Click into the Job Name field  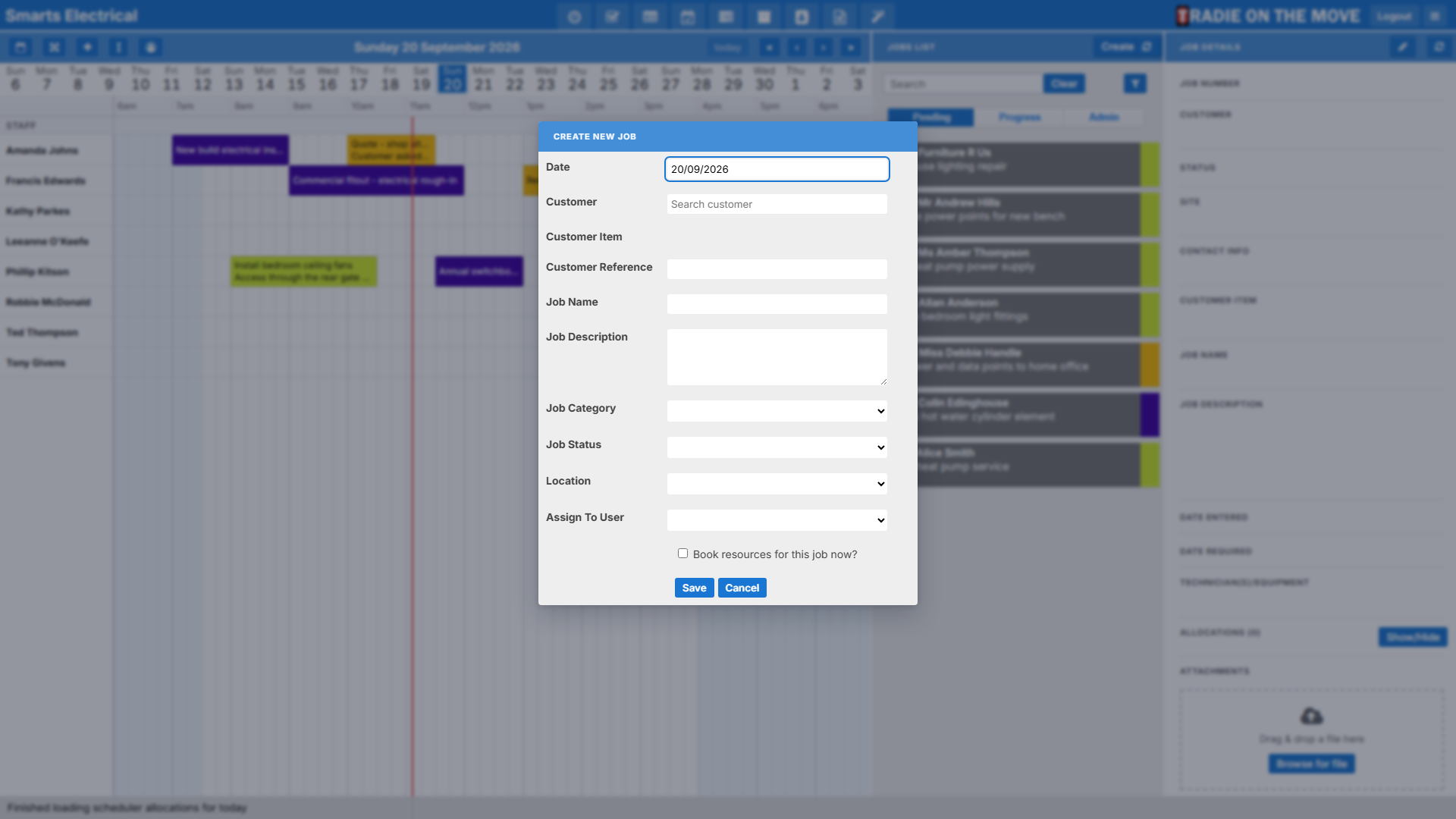[x=777, y=304]
